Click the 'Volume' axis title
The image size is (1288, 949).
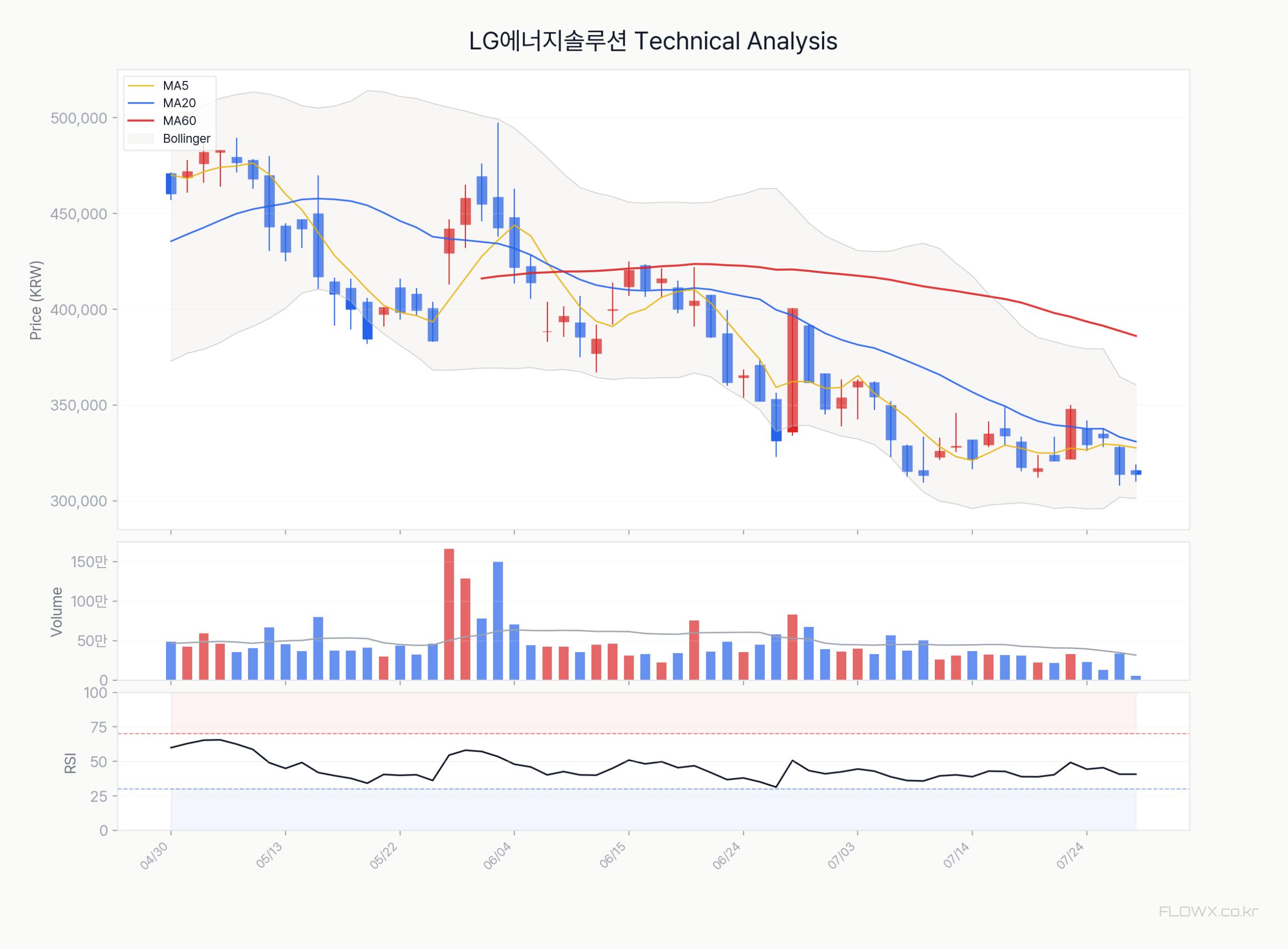(x=56, y=612)
